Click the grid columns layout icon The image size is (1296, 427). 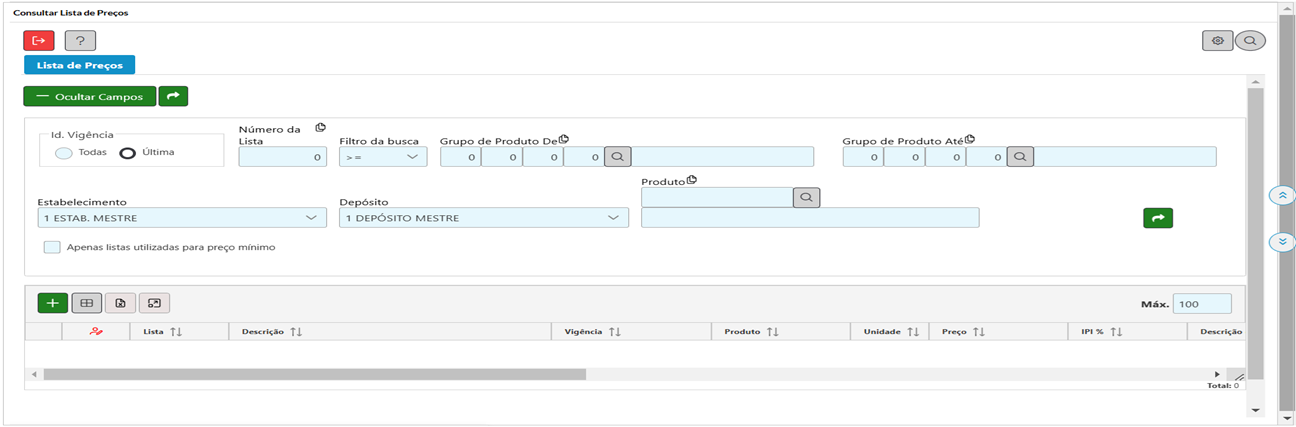86,303
